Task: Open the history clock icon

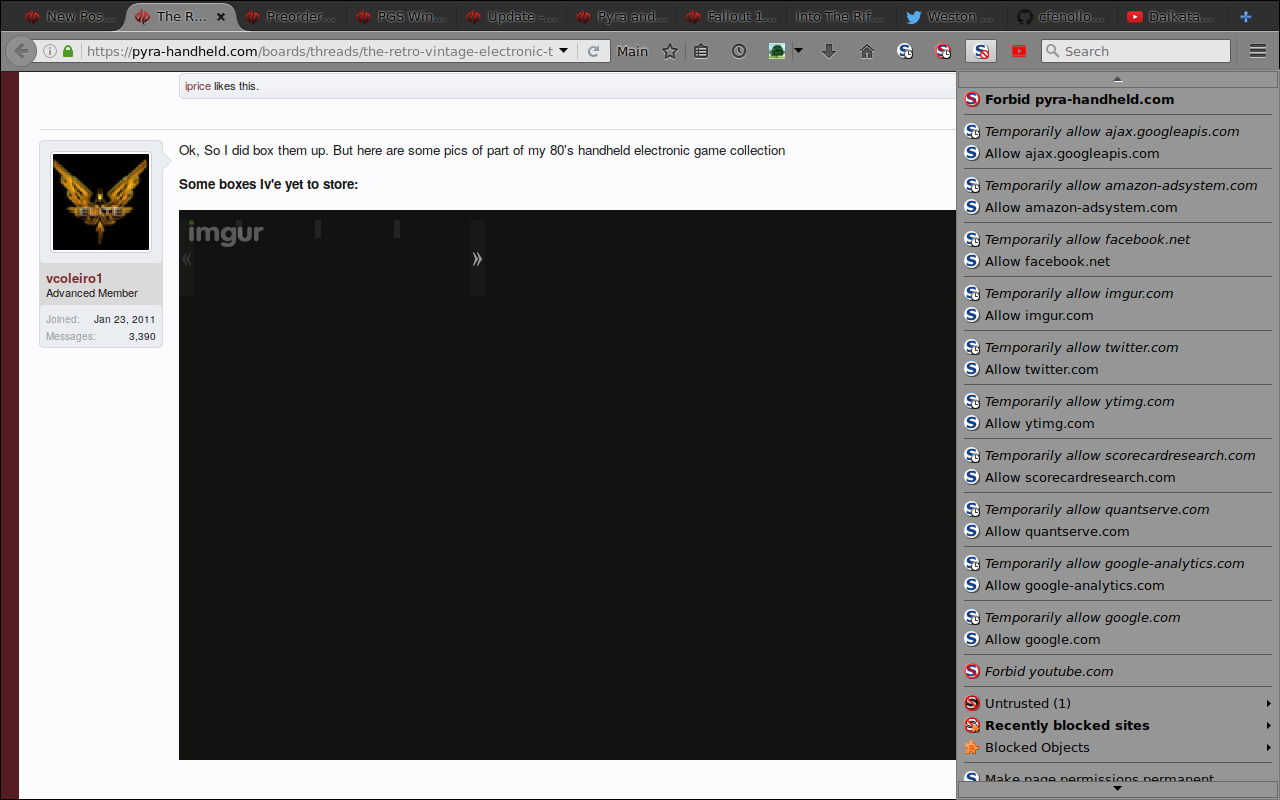Action: (x=738, y=51)
